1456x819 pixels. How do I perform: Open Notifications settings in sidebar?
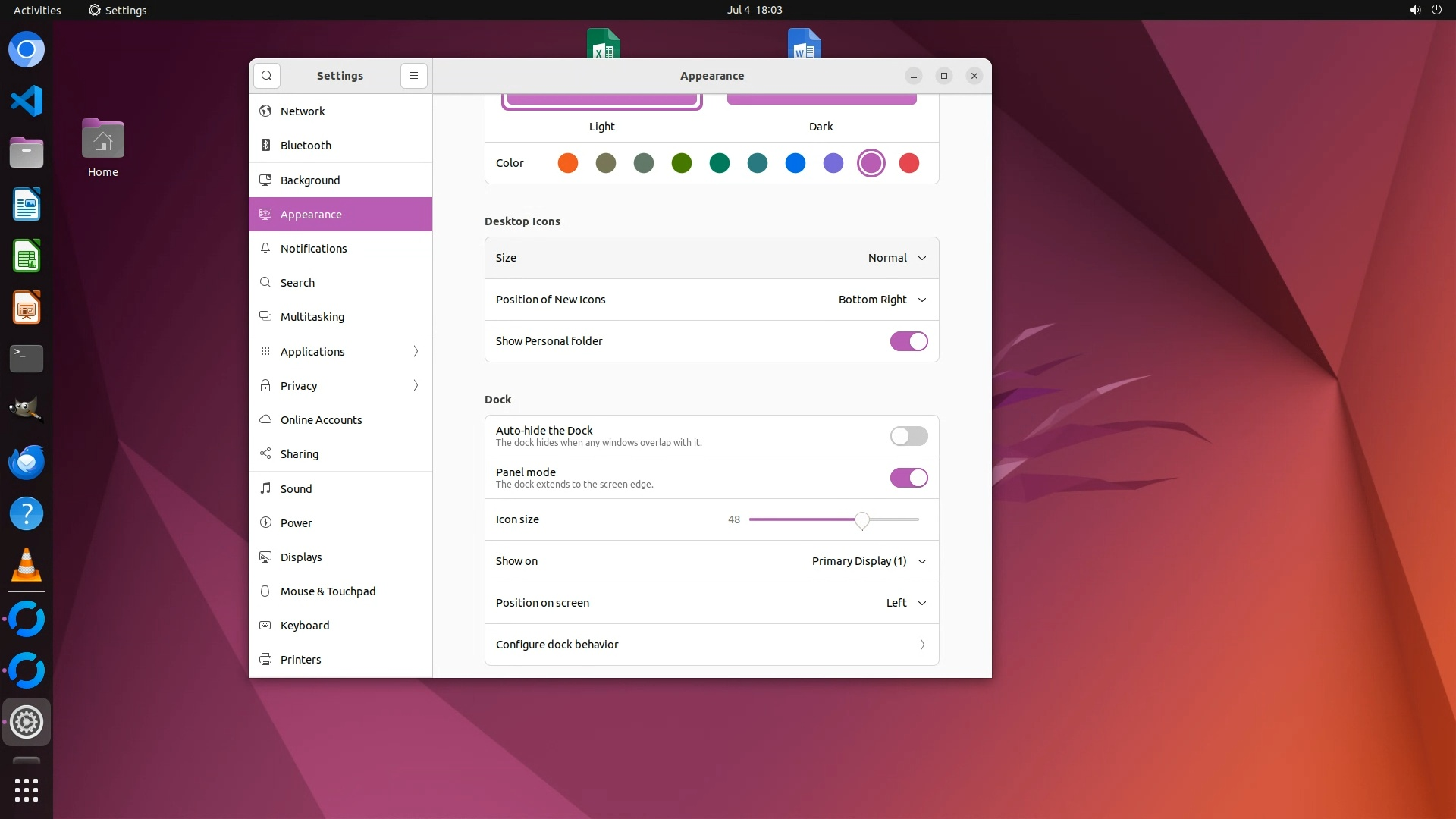coord(313,249)
